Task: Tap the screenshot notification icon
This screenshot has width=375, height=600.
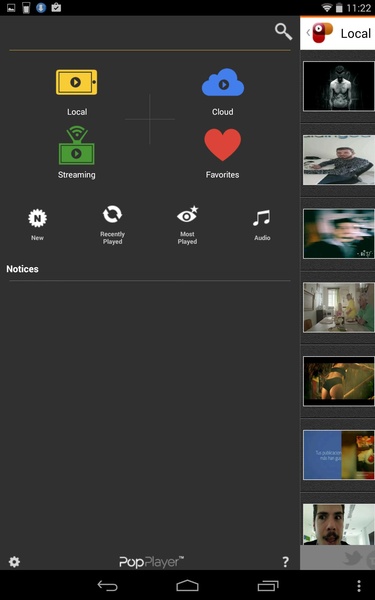Action: (11, 7)
